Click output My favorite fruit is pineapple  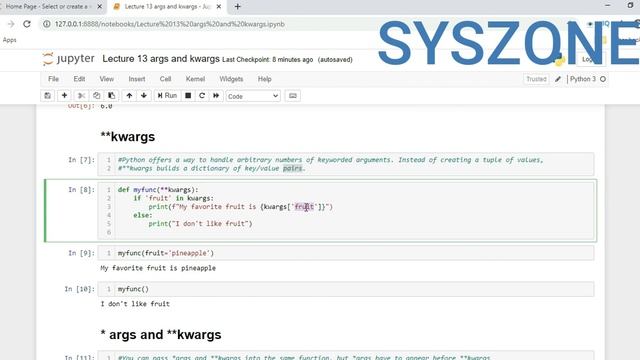click(x=158, y=268)
